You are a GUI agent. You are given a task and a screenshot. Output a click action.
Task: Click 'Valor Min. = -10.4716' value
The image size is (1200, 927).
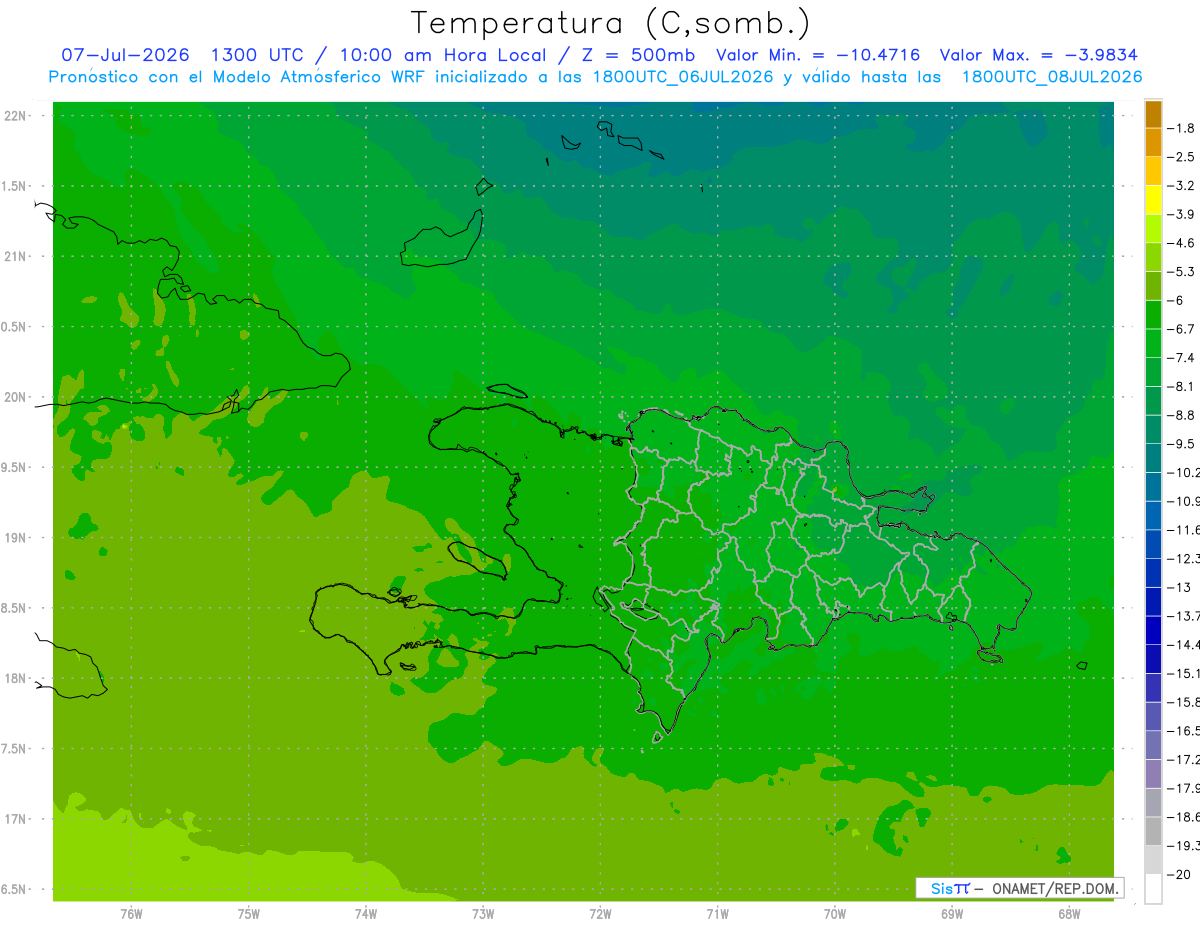click(x=817, y=55)
